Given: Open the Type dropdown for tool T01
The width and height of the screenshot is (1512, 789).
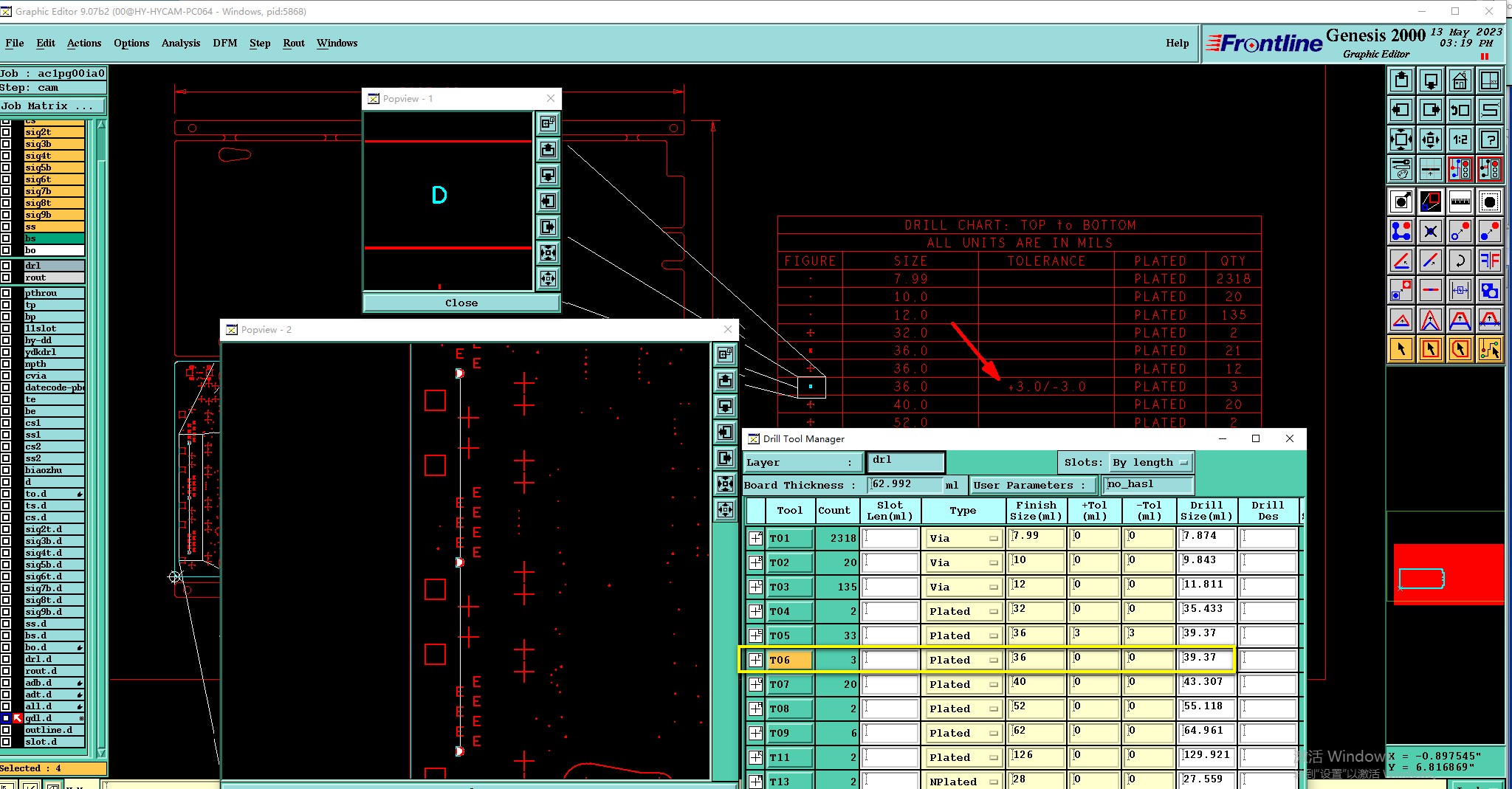Looking at the screenshot, I should click(963, 538).
